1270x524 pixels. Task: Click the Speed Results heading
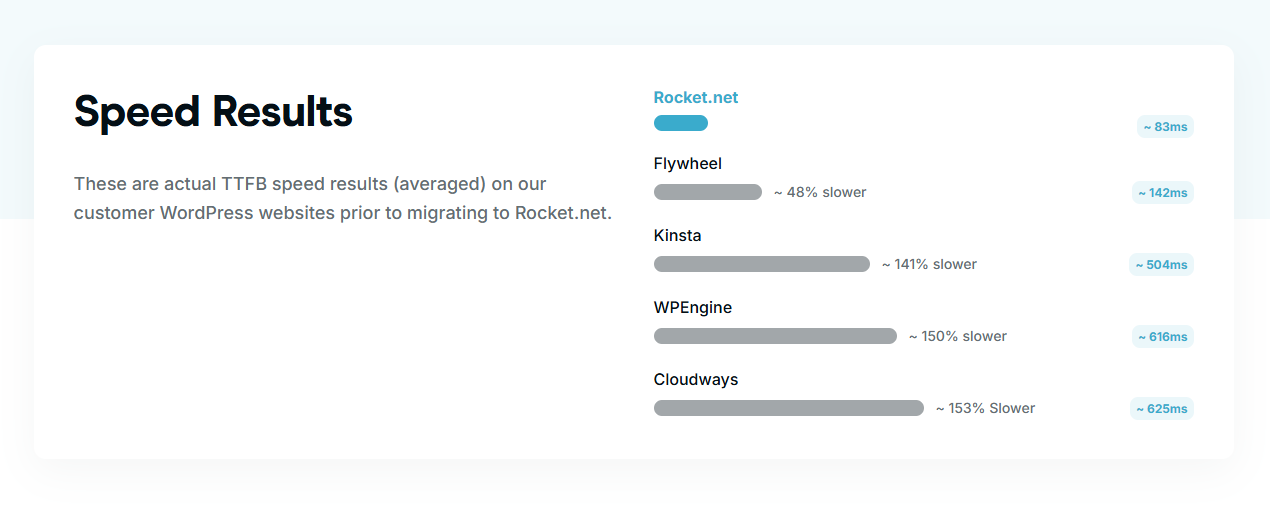coord(213,112)
